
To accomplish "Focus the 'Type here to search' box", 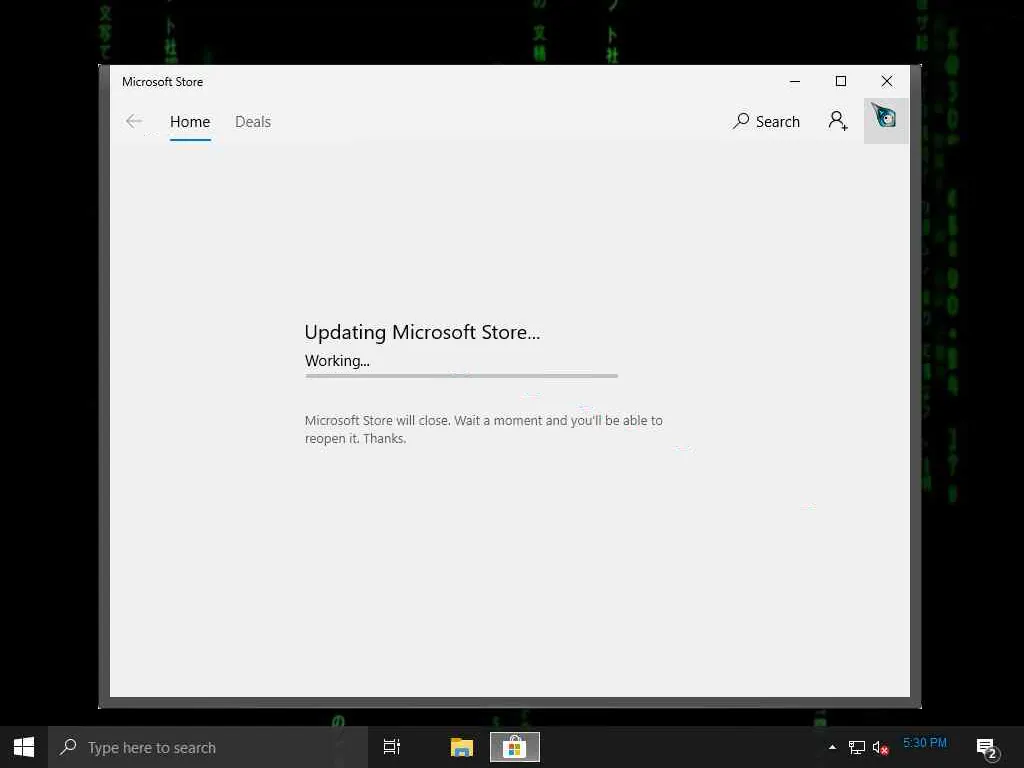I will coord(208,747).
